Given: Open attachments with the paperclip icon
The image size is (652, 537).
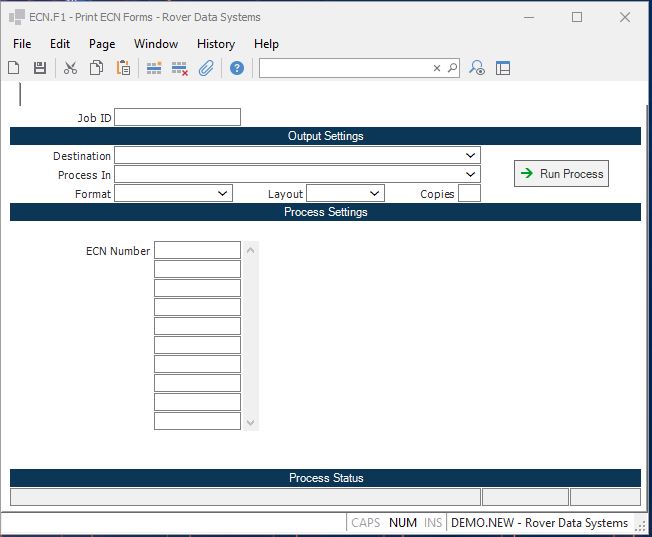Looking at the screenshot, I should [206, 68].
